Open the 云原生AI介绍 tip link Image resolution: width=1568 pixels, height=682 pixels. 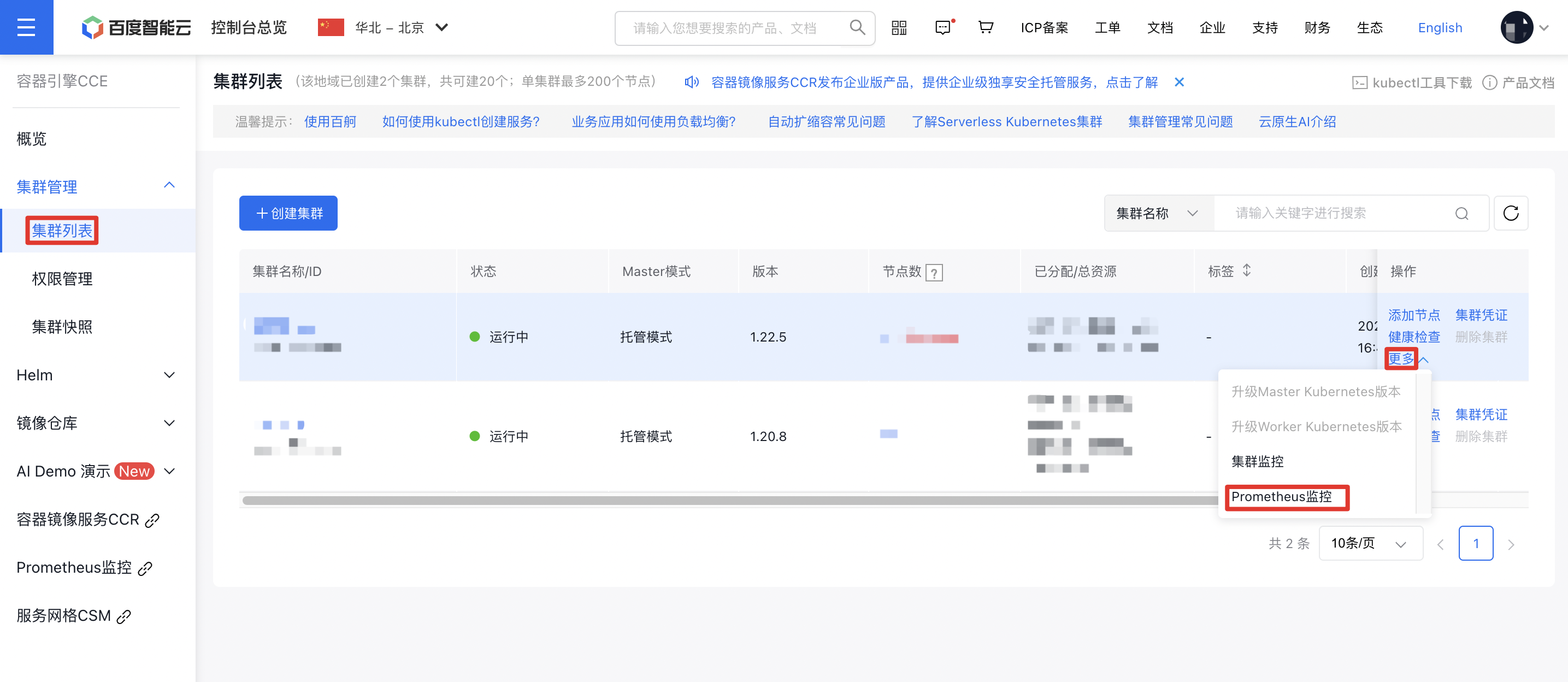[1297, 122]
